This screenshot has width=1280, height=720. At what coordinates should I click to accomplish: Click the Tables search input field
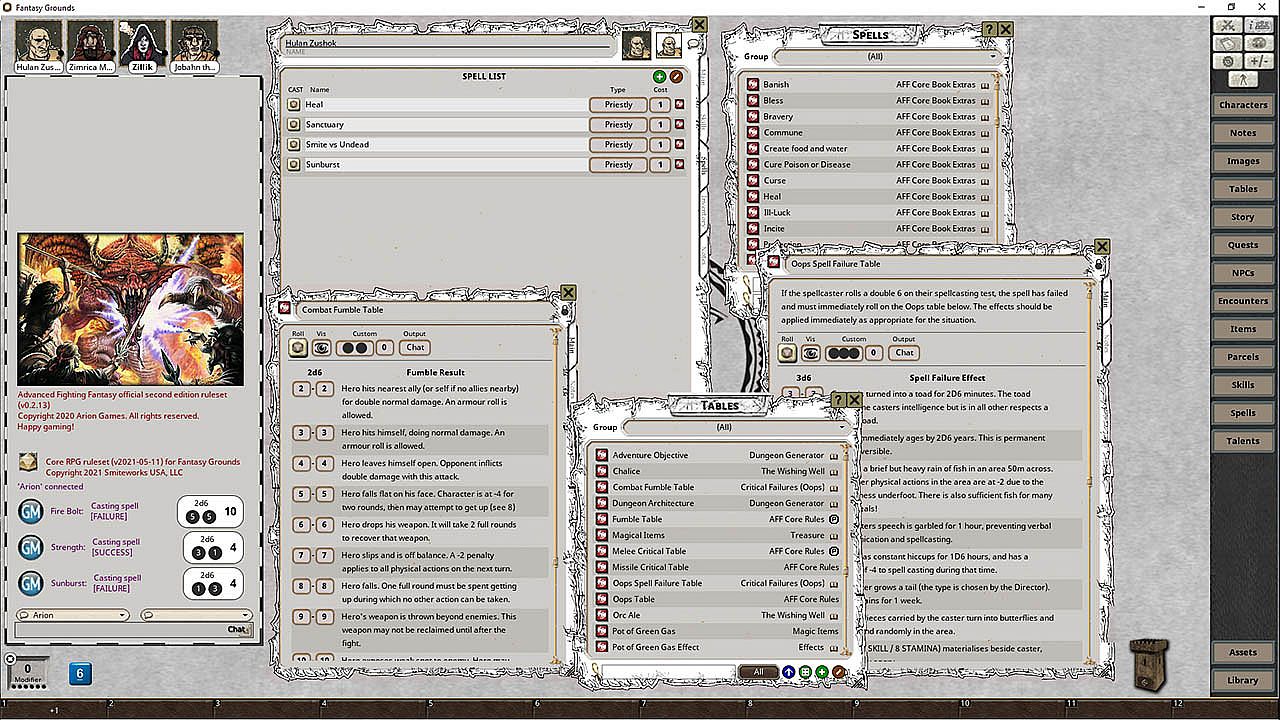[x=669, y=672]
